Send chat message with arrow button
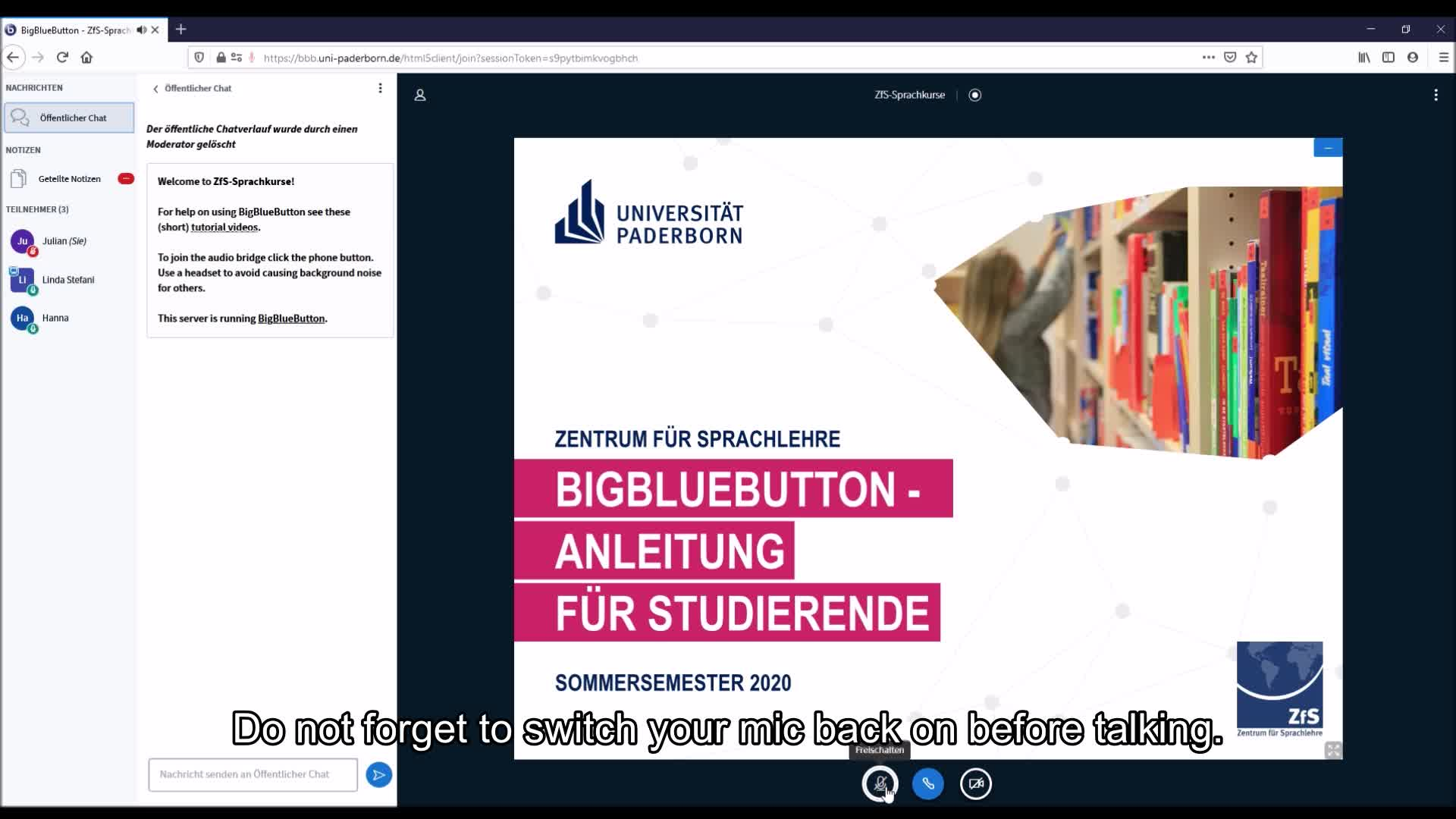The image size is (1456, 819). (378, 774)
